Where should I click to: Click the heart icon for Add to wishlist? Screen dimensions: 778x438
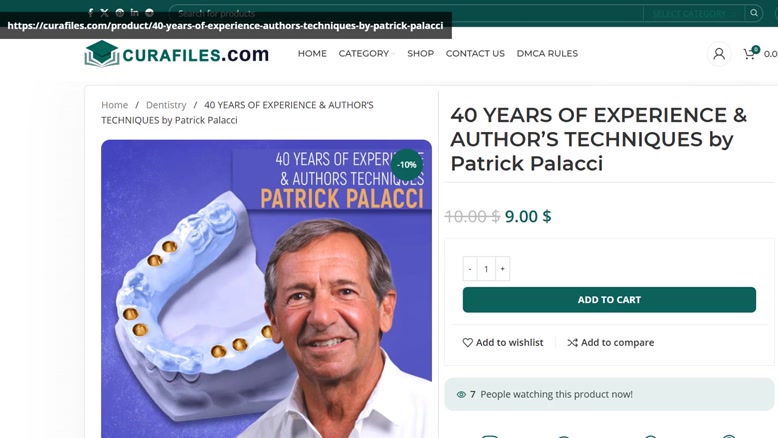(x=467, y=342)
